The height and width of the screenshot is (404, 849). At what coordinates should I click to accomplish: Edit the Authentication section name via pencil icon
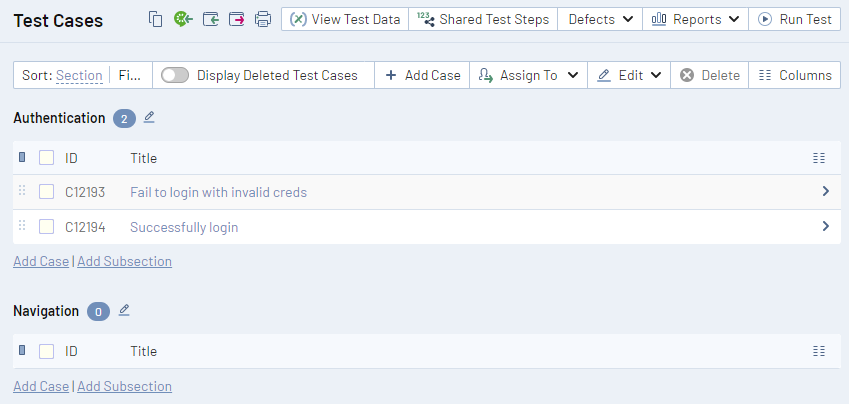click(x=149, y=117)
